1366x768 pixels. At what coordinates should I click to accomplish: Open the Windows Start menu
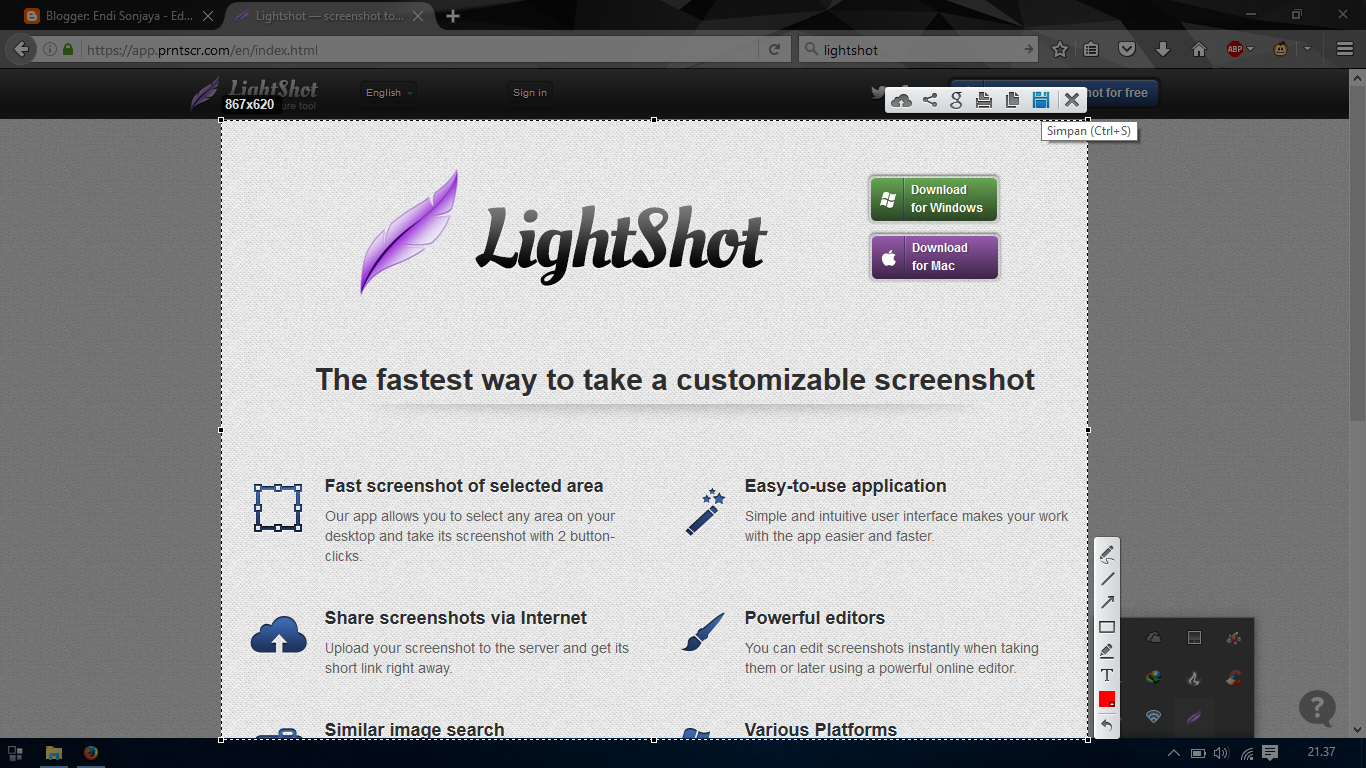click(16, 753)
